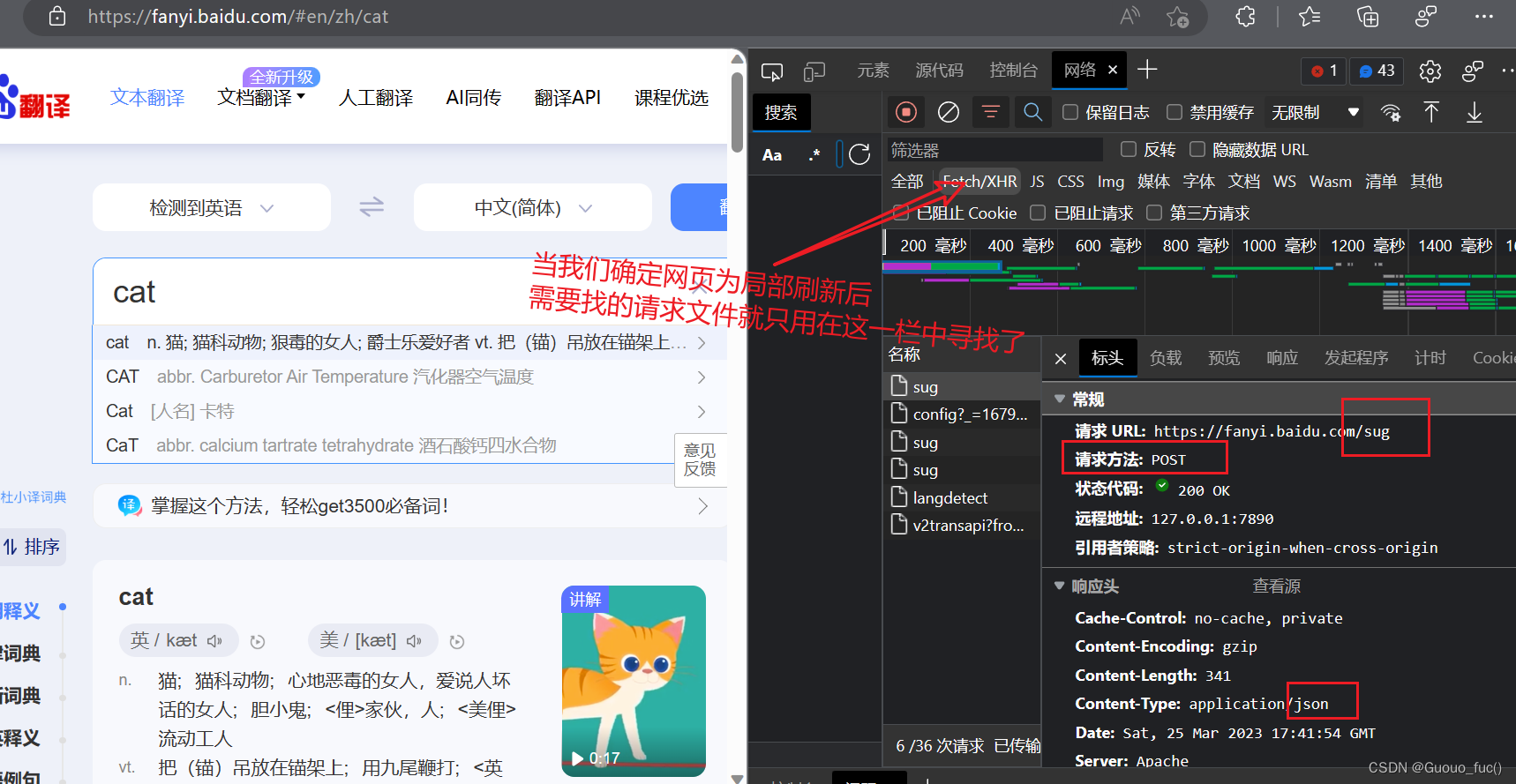Image resolution: width=1516 pixels, height=784 pixels.
Task: Switch to the 控制台 Console tab
Action: point(1013,71)
